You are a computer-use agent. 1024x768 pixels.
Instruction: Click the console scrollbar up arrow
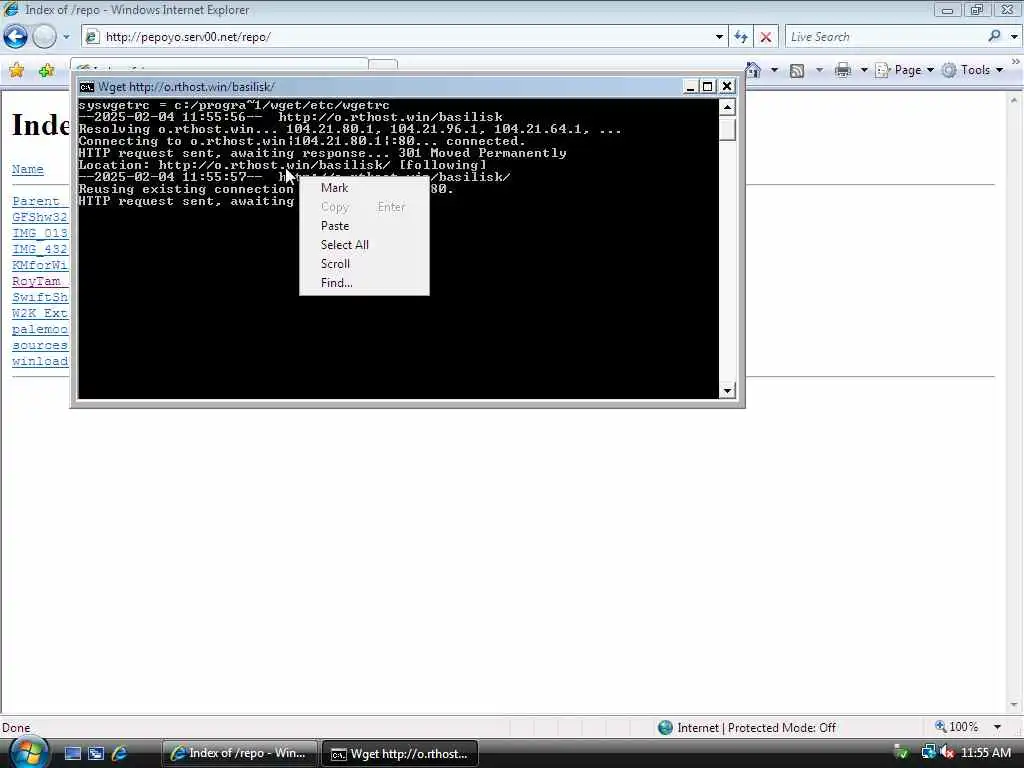(728, 107)
